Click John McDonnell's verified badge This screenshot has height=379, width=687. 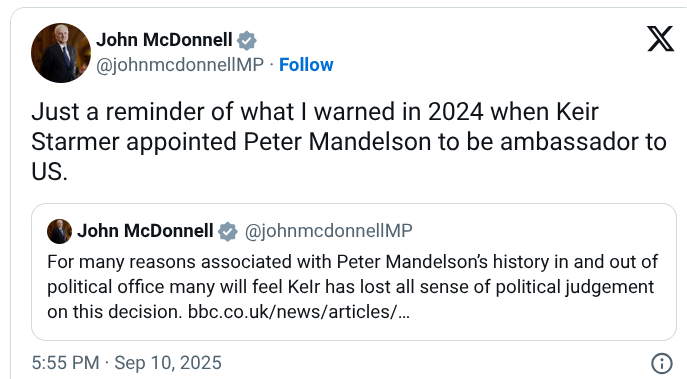point(247,40)
